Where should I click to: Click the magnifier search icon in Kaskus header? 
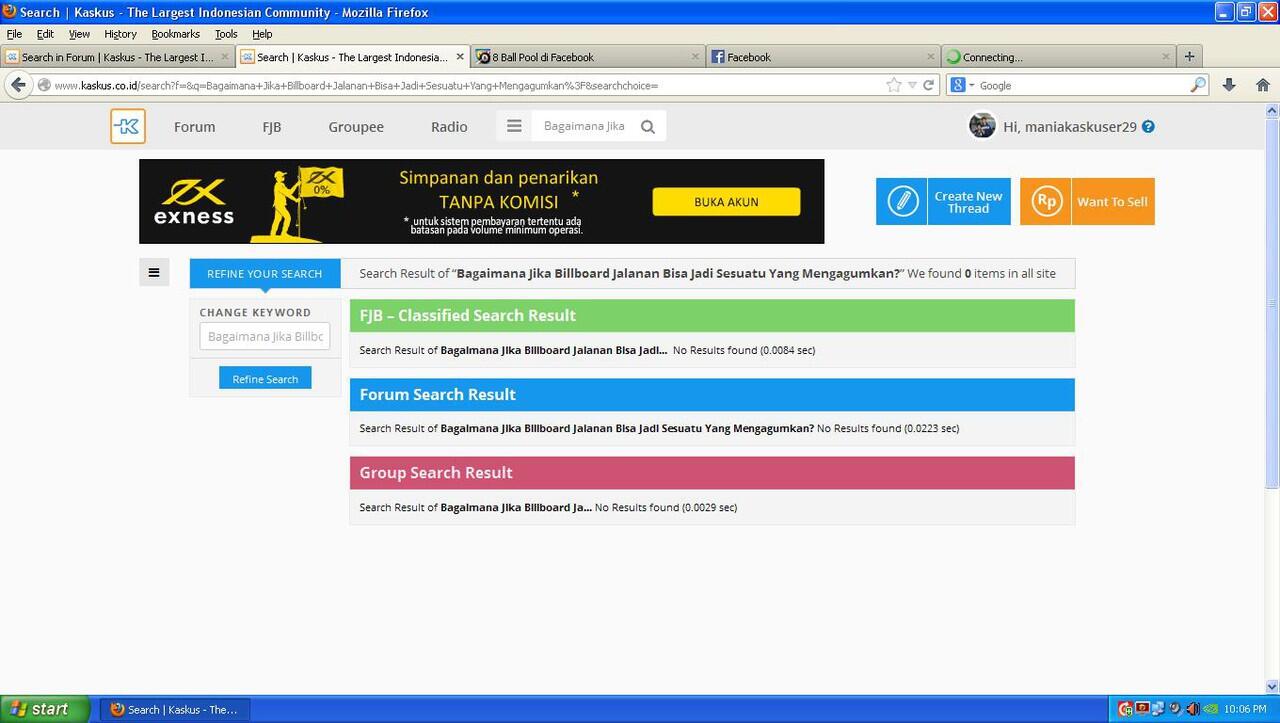648,126
